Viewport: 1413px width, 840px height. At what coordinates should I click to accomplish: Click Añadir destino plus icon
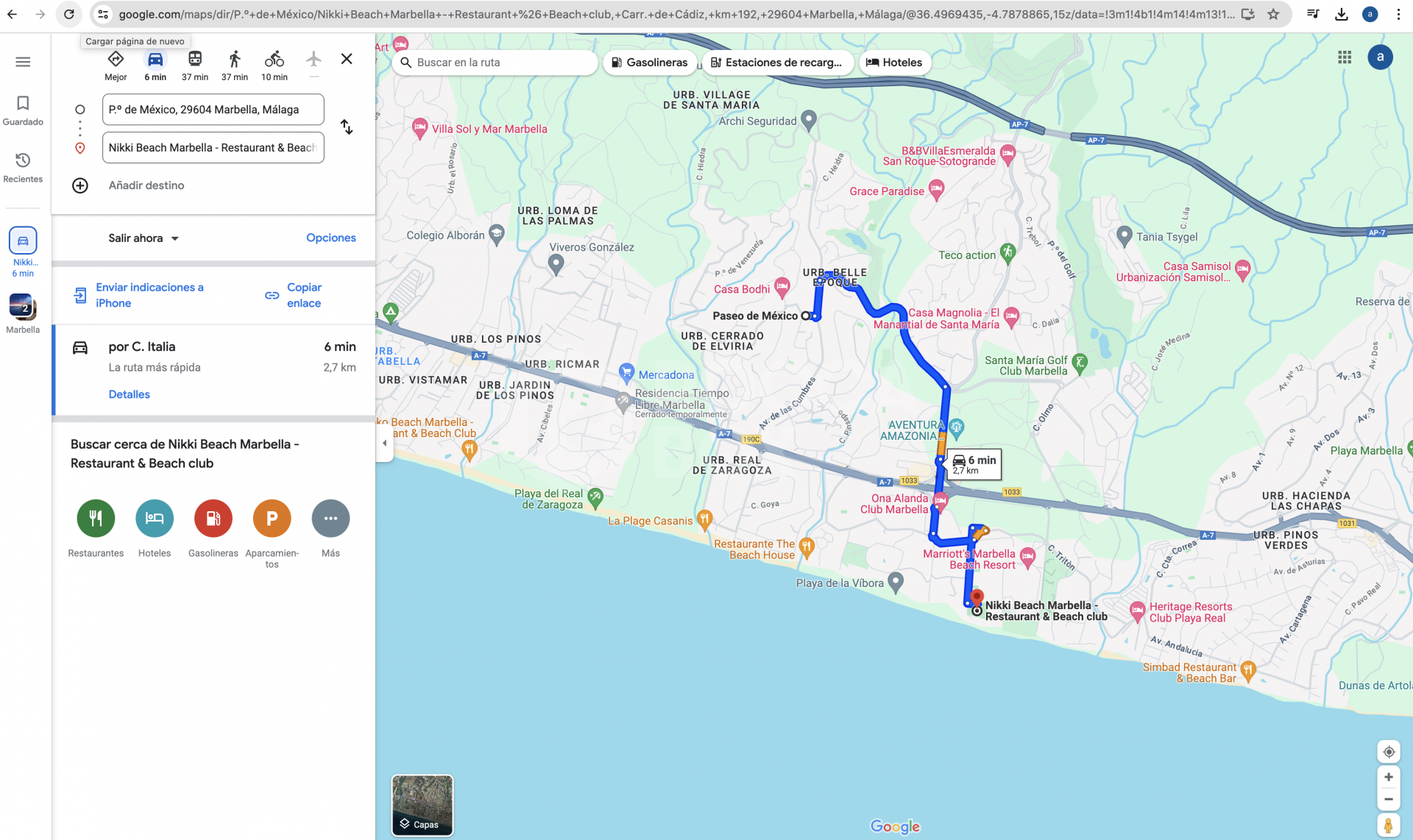click(80, 185)
